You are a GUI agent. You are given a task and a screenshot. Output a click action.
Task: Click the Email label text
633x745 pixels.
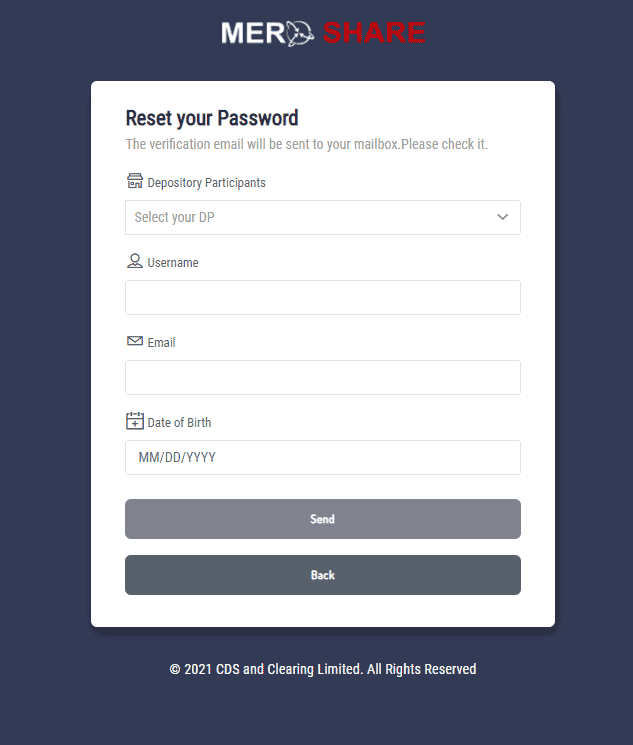click(x=161, y=343)
